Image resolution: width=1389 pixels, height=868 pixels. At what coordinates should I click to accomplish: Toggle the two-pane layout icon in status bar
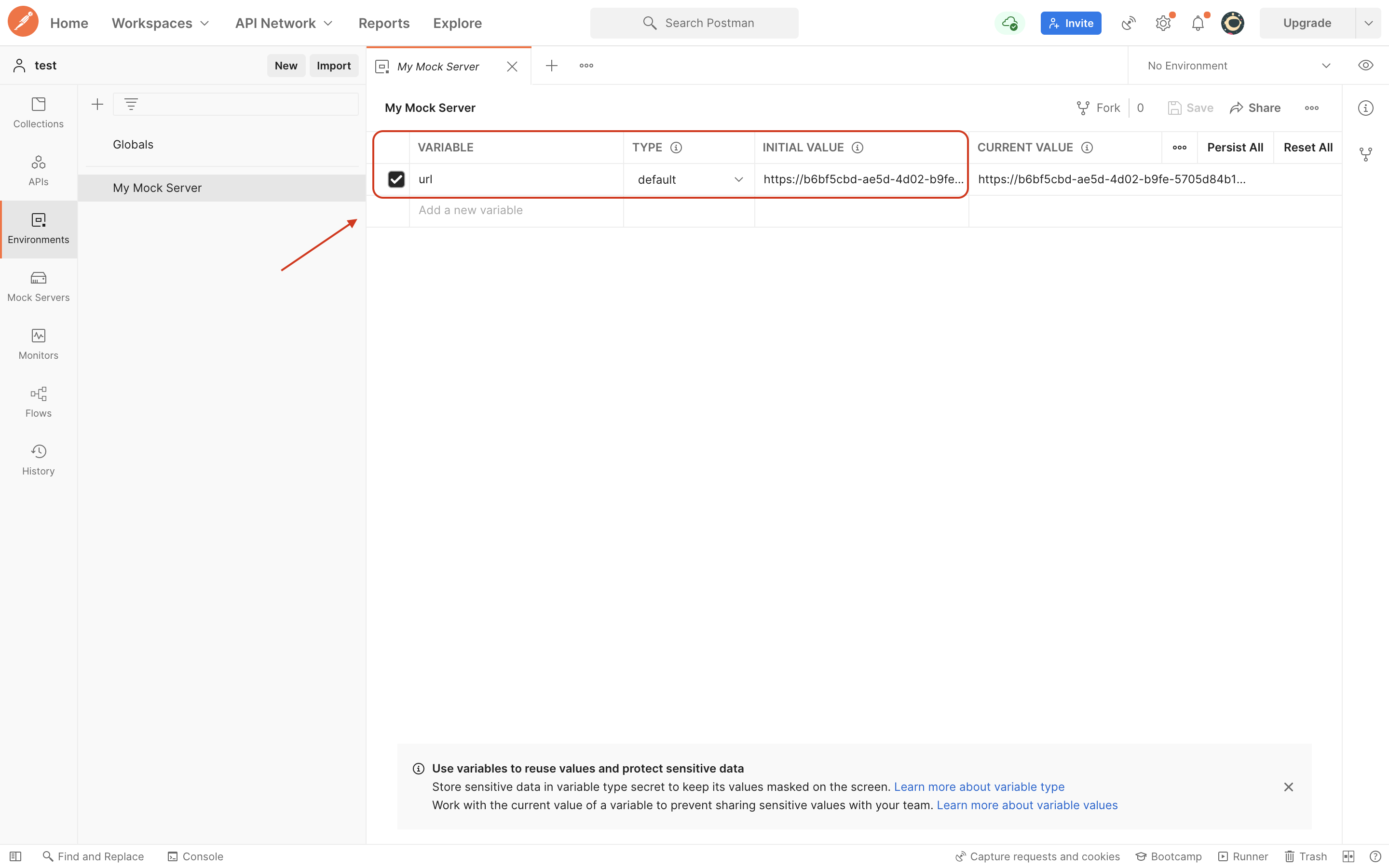pyautogui.click(x=1348, y=856)
